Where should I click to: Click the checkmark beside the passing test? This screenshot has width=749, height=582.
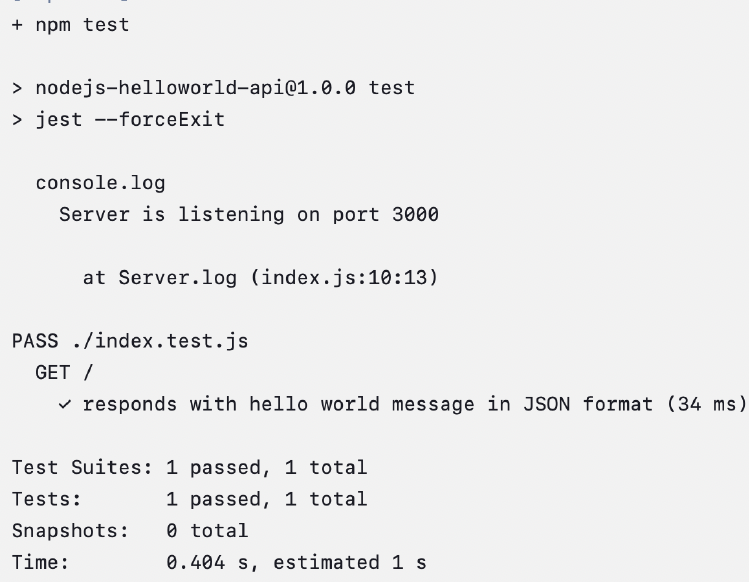point(64,405)
